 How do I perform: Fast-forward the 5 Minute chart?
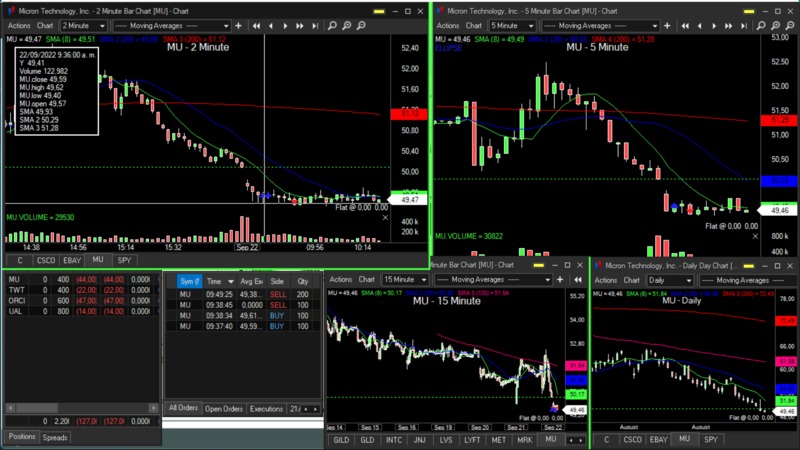(x=727, y=24)
